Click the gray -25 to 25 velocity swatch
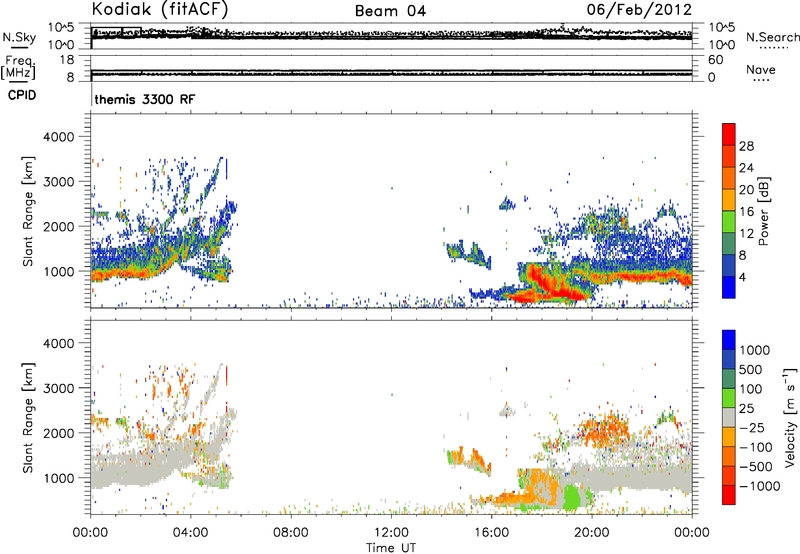800x554 pixels. 729,417
